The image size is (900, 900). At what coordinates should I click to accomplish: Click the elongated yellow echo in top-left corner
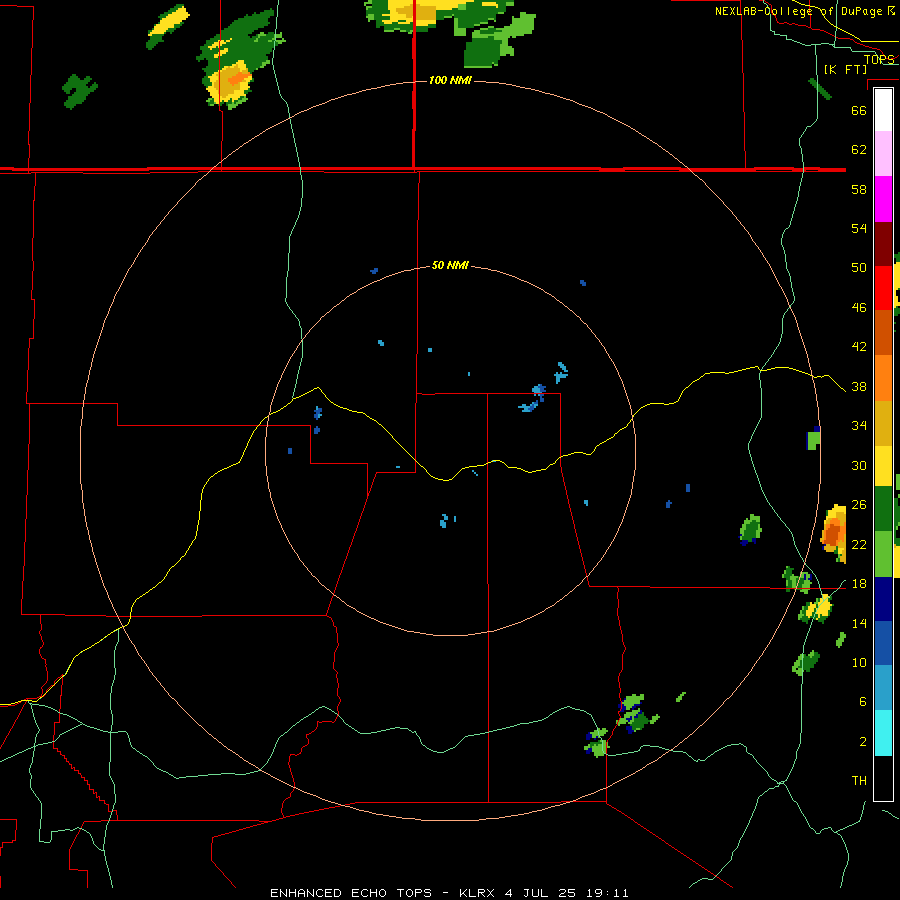(168, 25)
